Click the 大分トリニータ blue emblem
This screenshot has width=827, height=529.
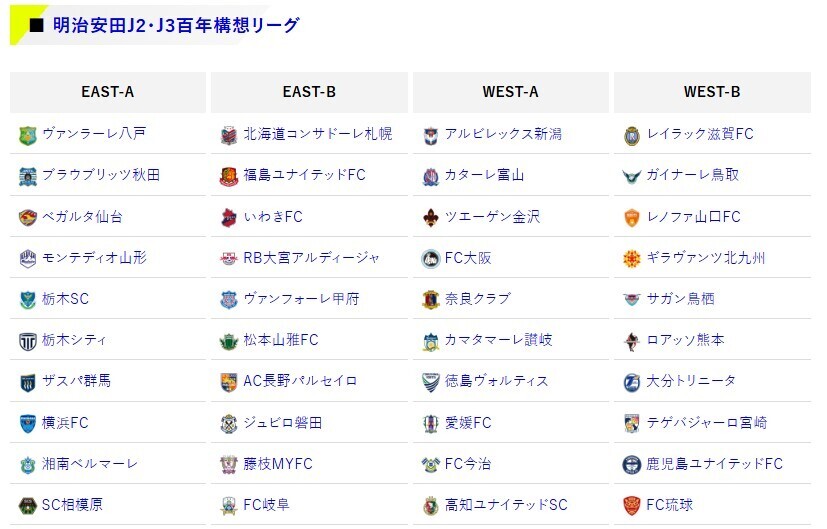[632, 382]
